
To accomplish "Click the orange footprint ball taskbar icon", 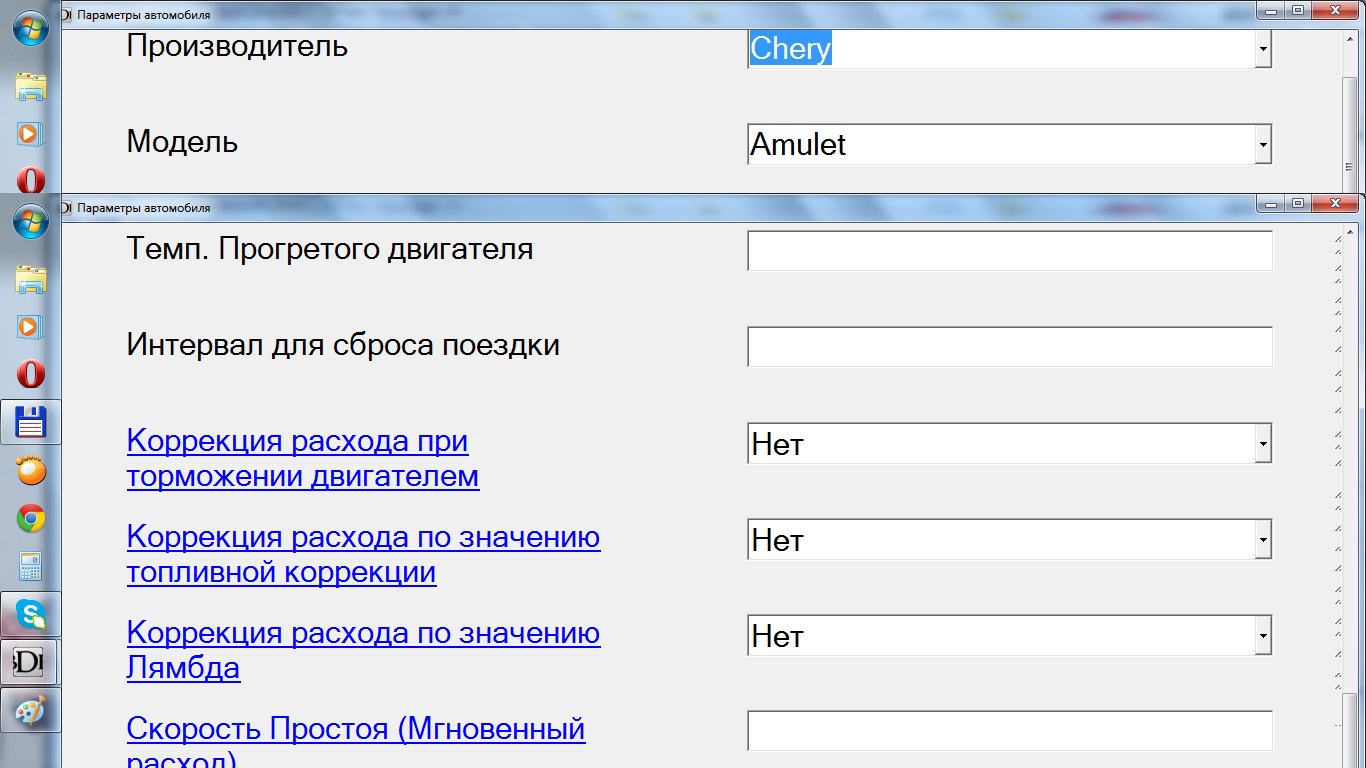I will click(30, 470).
